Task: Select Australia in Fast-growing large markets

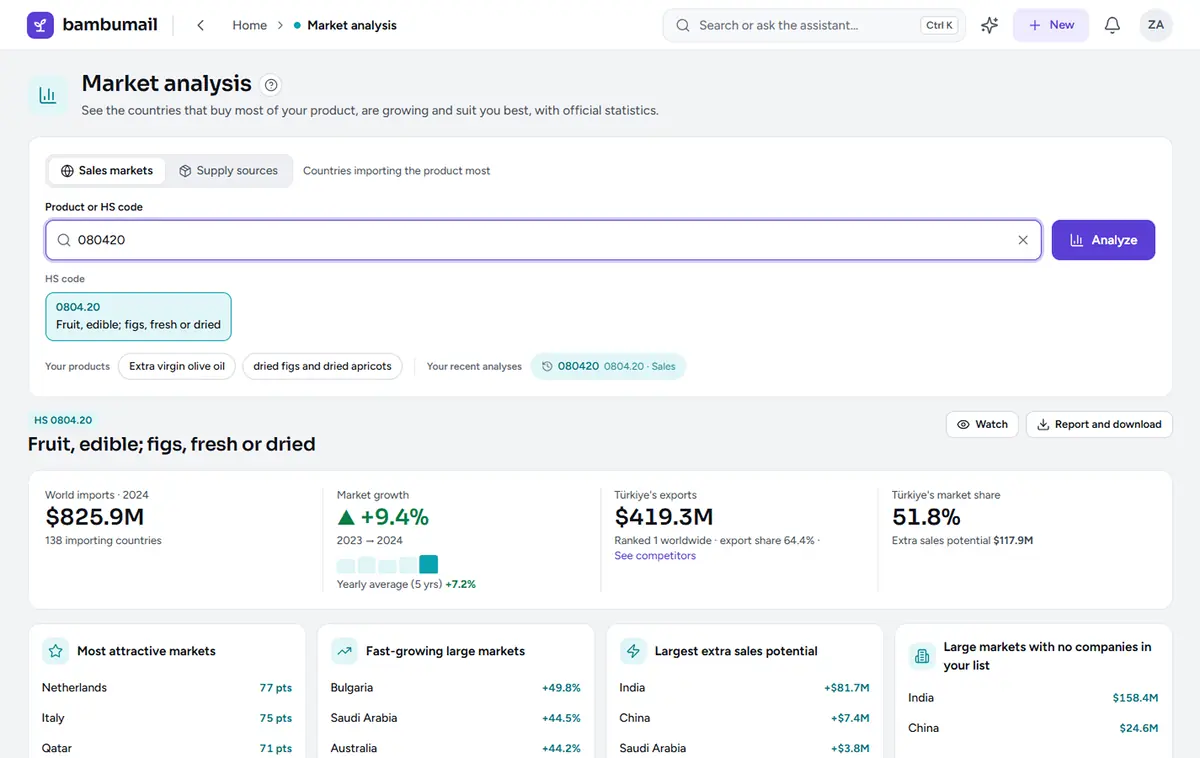Action: (x=456, y=748)
